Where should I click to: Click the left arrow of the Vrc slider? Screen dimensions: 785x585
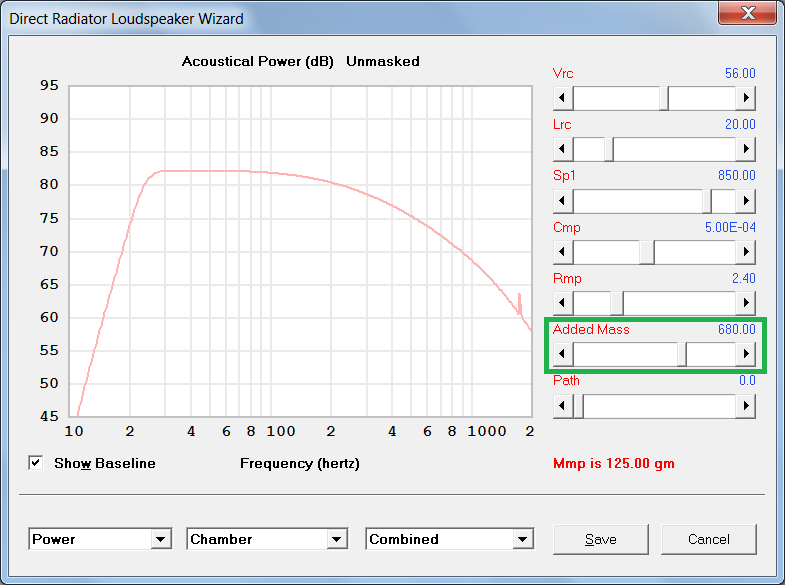pyautogui.click(x=563, y=98)
